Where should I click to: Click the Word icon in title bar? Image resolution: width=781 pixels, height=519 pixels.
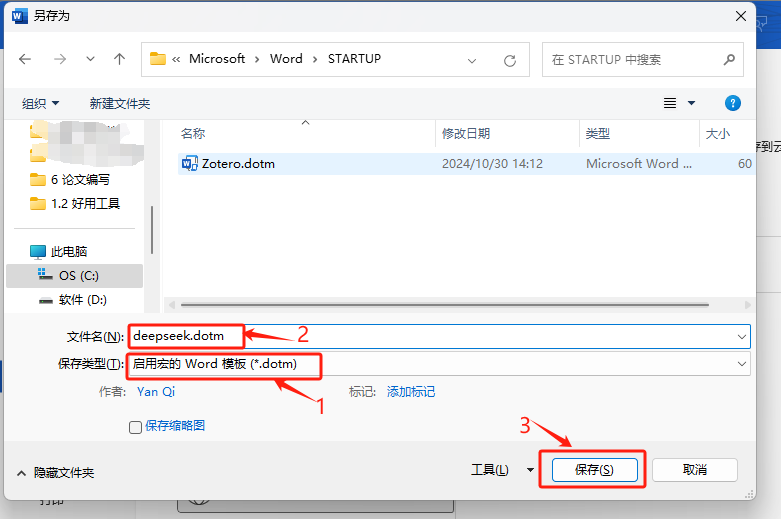tap(19, 16)
